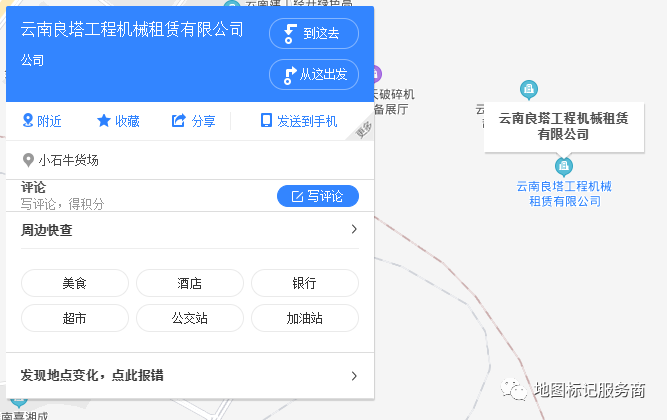Image resolution: width=667 pixels, height=420 pixels.
Task: Click the 分享 share icon
Action: (x=179, y=121)
